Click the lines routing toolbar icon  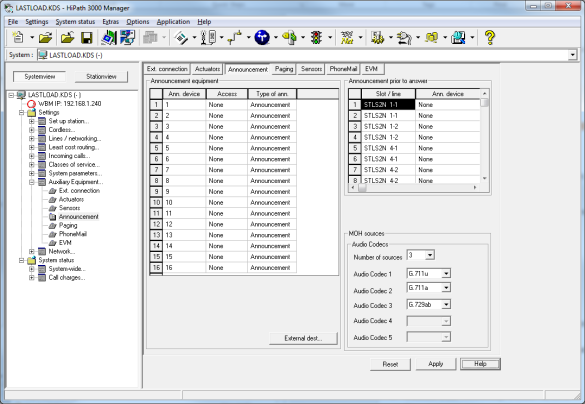pos(235,38)
